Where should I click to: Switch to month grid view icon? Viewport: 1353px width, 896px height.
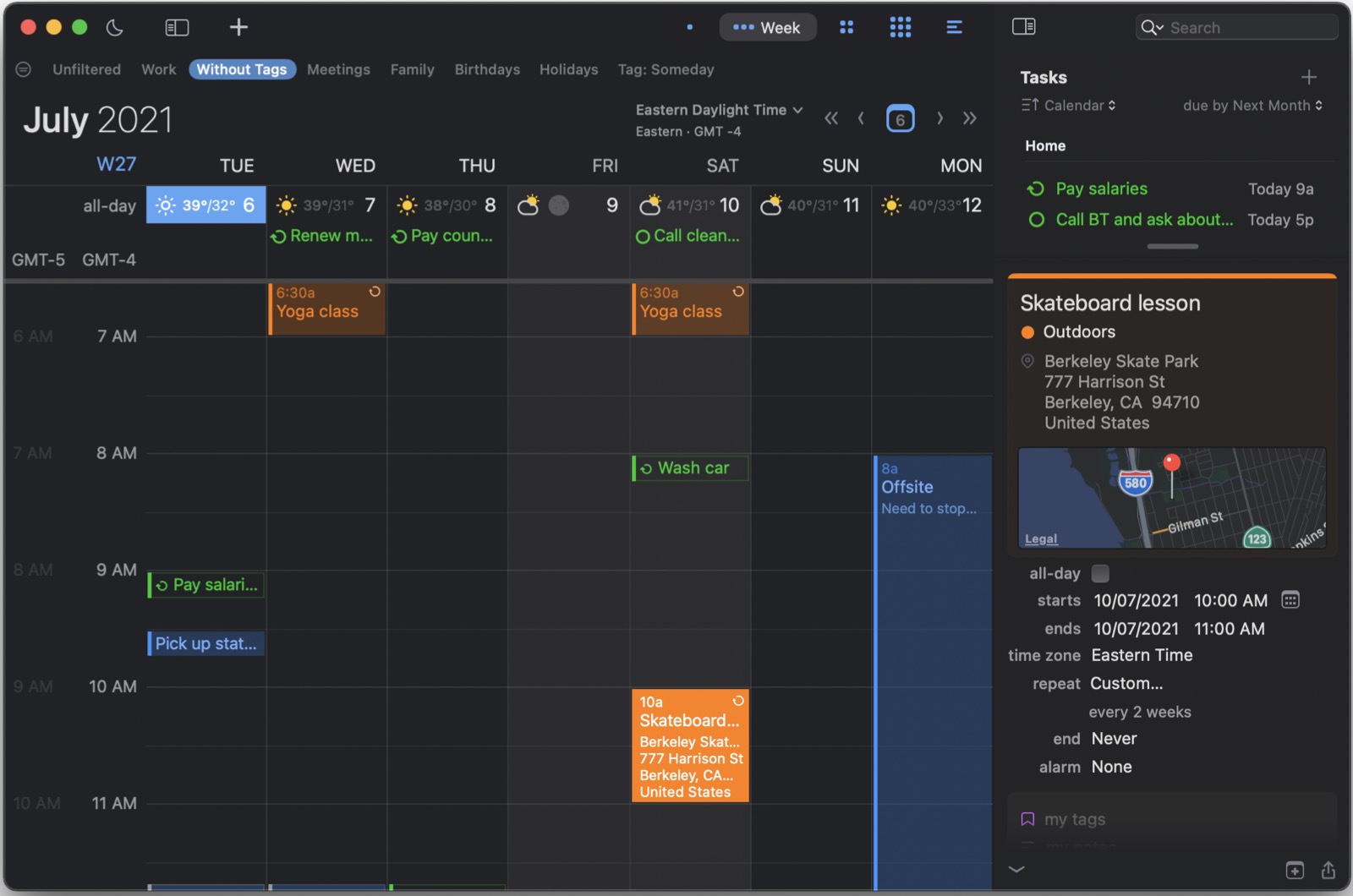coord(901,27)
